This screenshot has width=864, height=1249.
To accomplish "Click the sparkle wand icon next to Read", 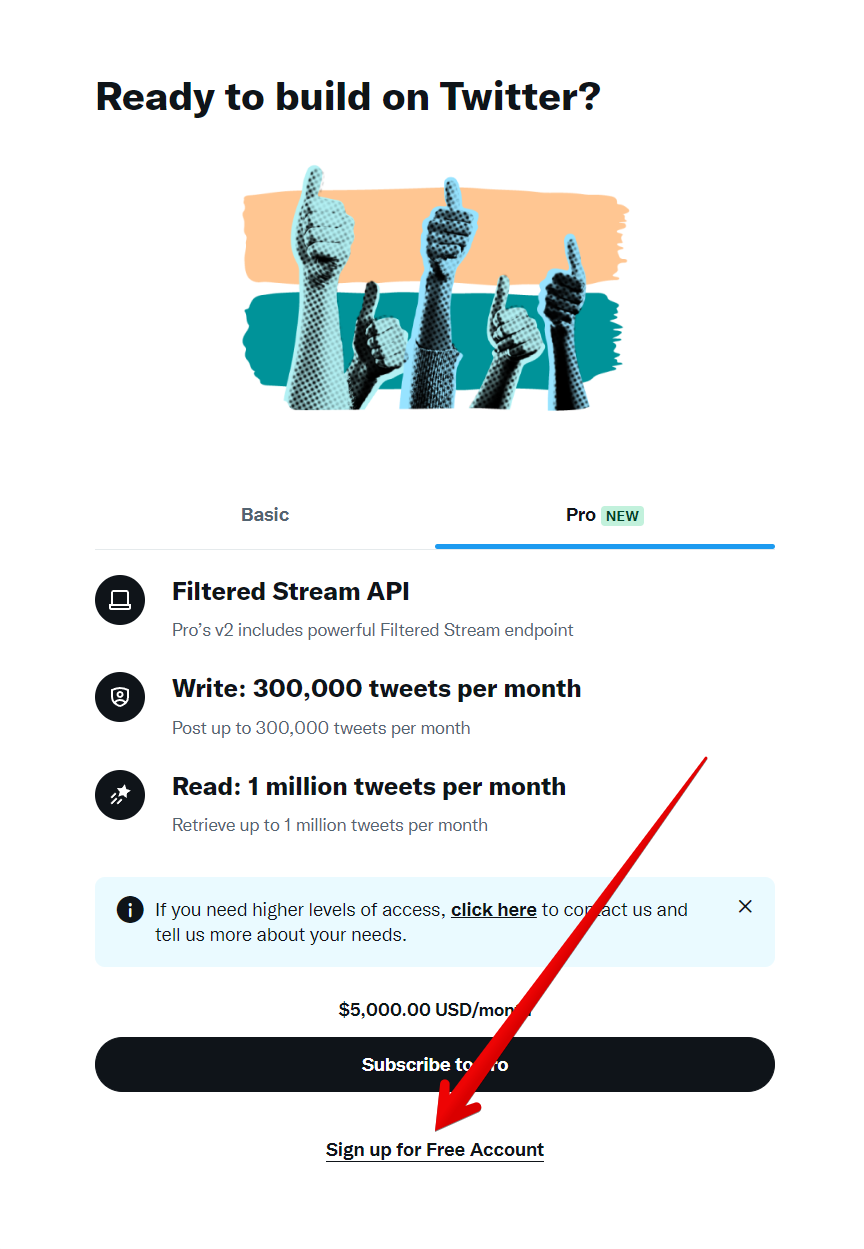I will pyautogui.click(x=120, y=794).
